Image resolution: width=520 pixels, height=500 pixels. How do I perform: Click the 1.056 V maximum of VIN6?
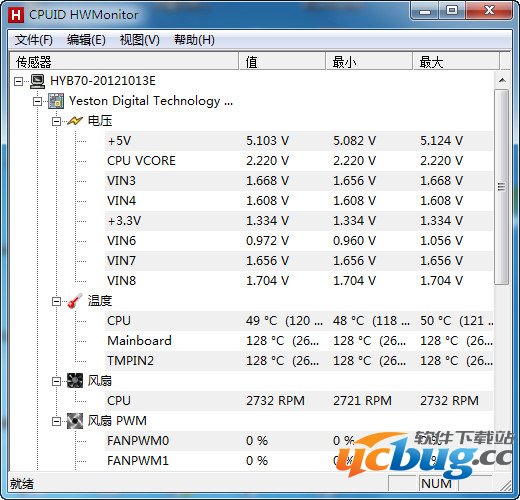click(x=442, y=241)
